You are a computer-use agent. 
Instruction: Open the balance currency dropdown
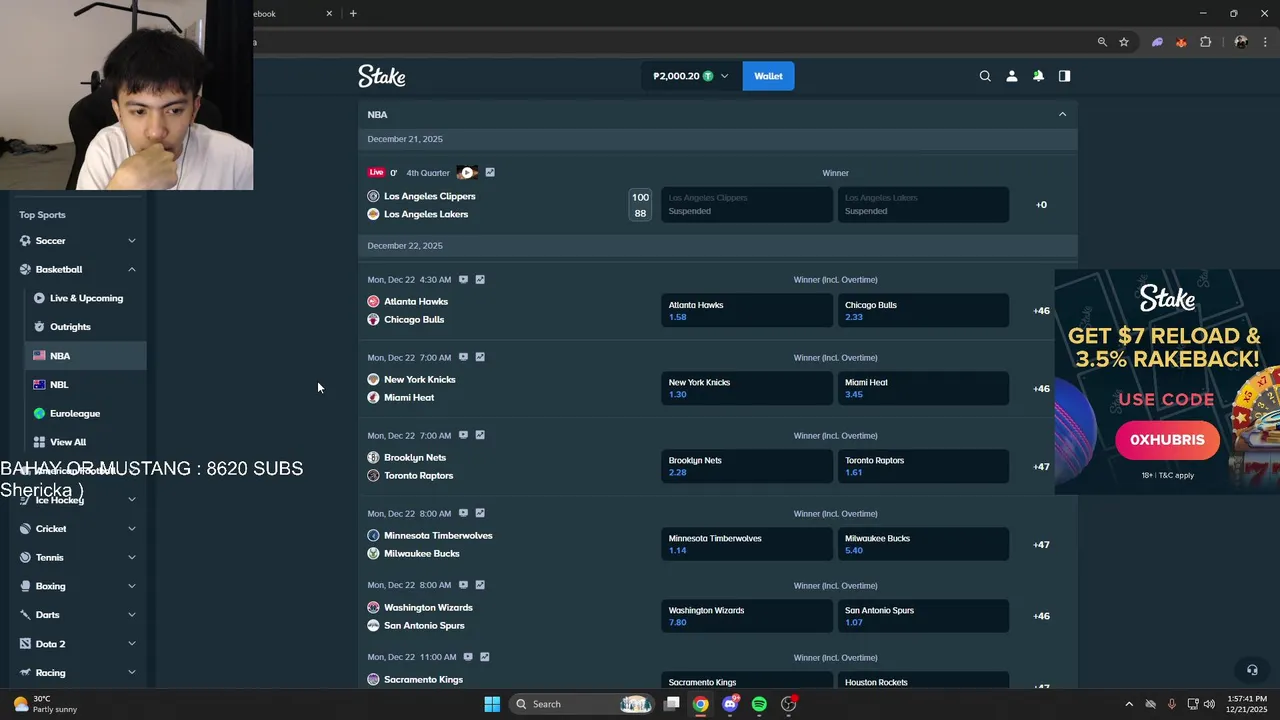[691, 76]
